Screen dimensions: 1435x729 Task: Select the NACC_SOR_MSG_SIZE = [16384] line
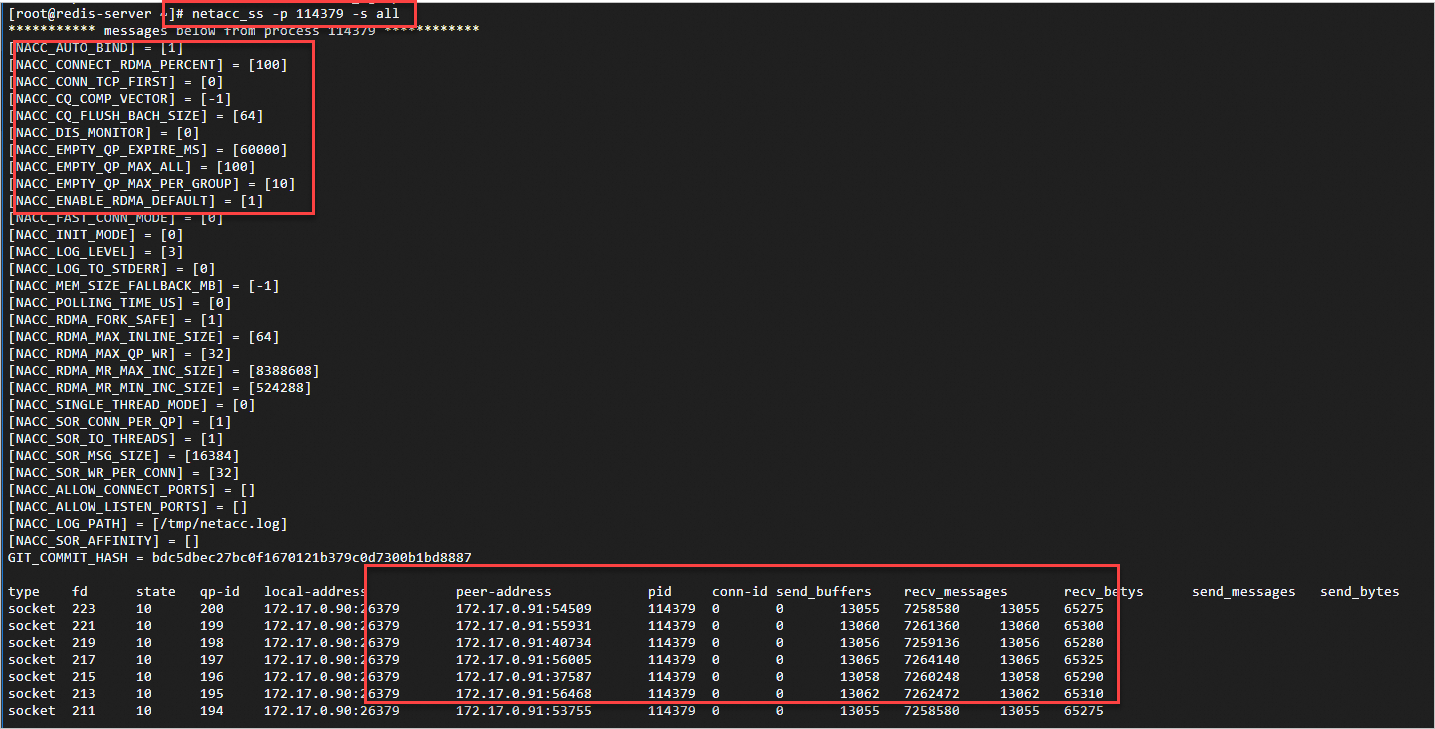[x=123, y=456]
